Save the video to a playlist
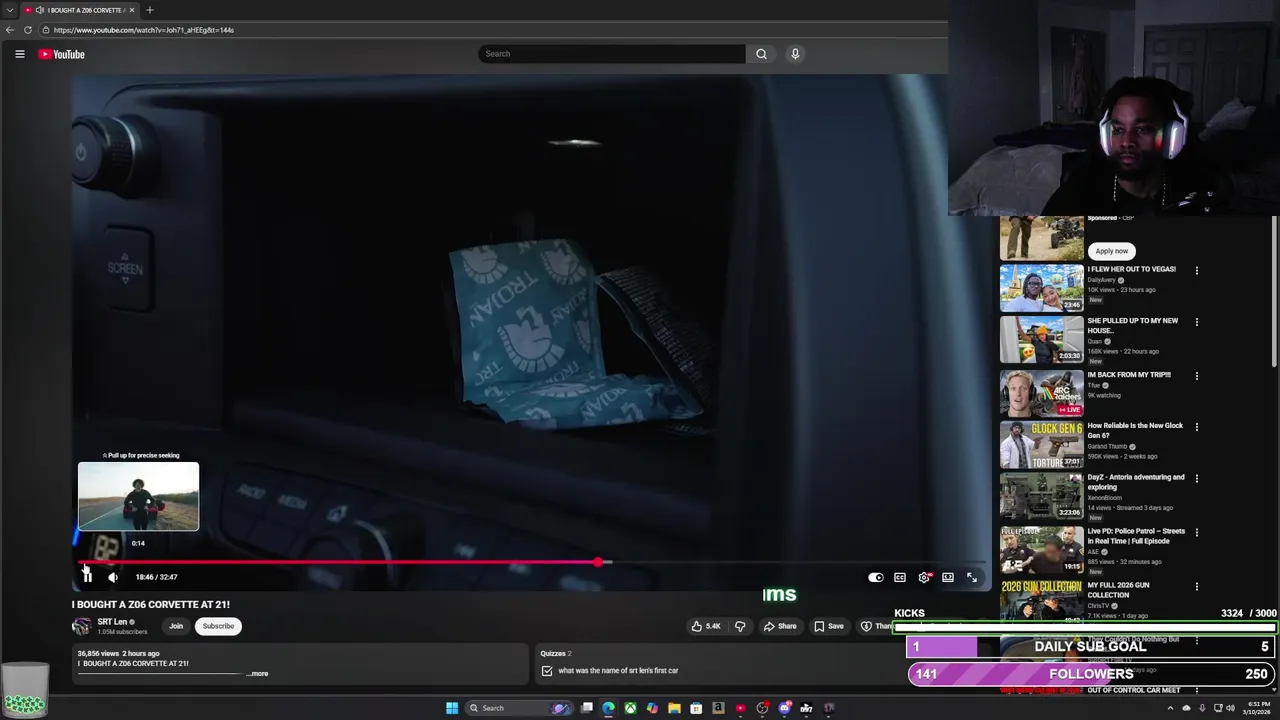The width and height of the screenshot is (1280, 720). (829, 626)
